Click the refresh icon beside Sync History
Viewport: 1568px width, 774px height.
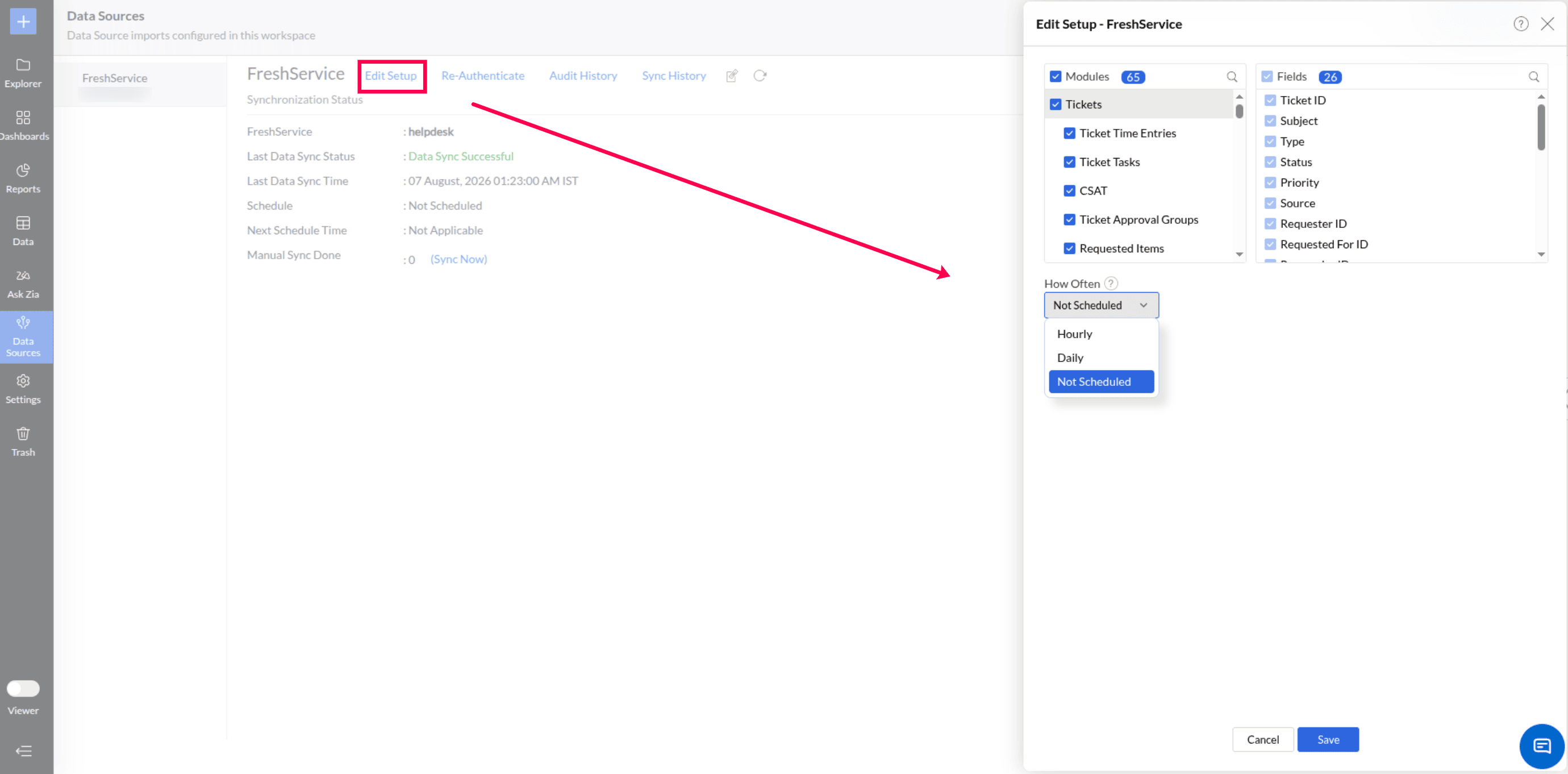point(760,76)
